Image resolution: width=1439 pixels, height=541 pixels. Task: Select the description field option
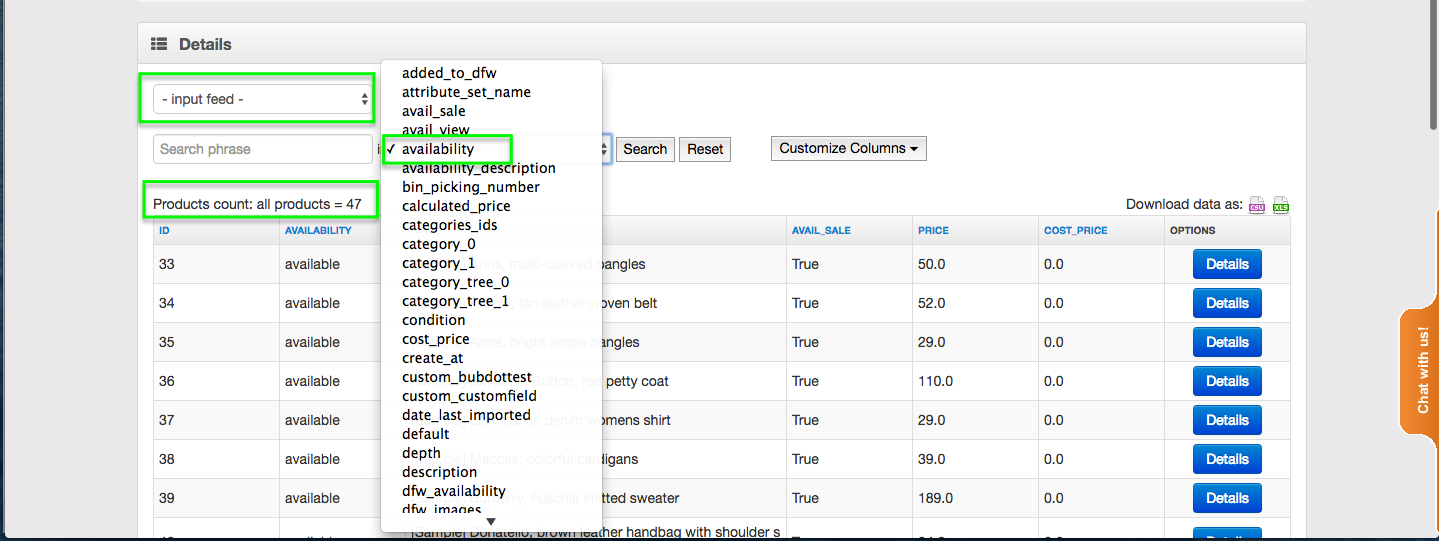click(x=439, y=472)
